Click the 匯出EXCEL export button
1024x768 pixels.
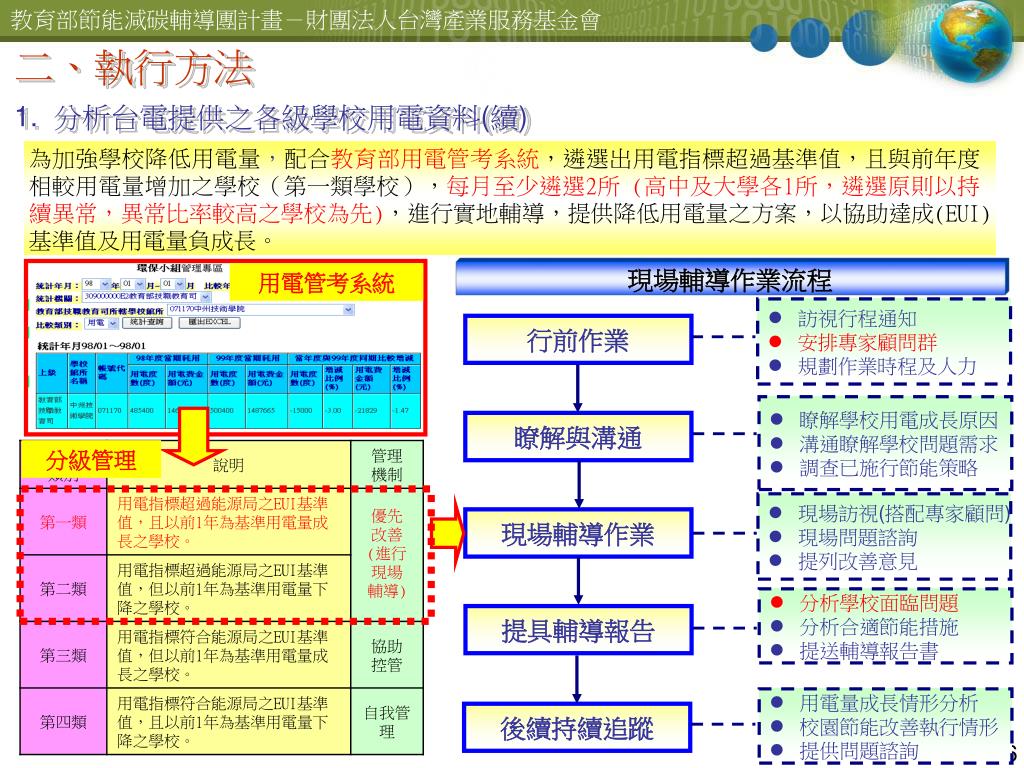tap(209, 323)
